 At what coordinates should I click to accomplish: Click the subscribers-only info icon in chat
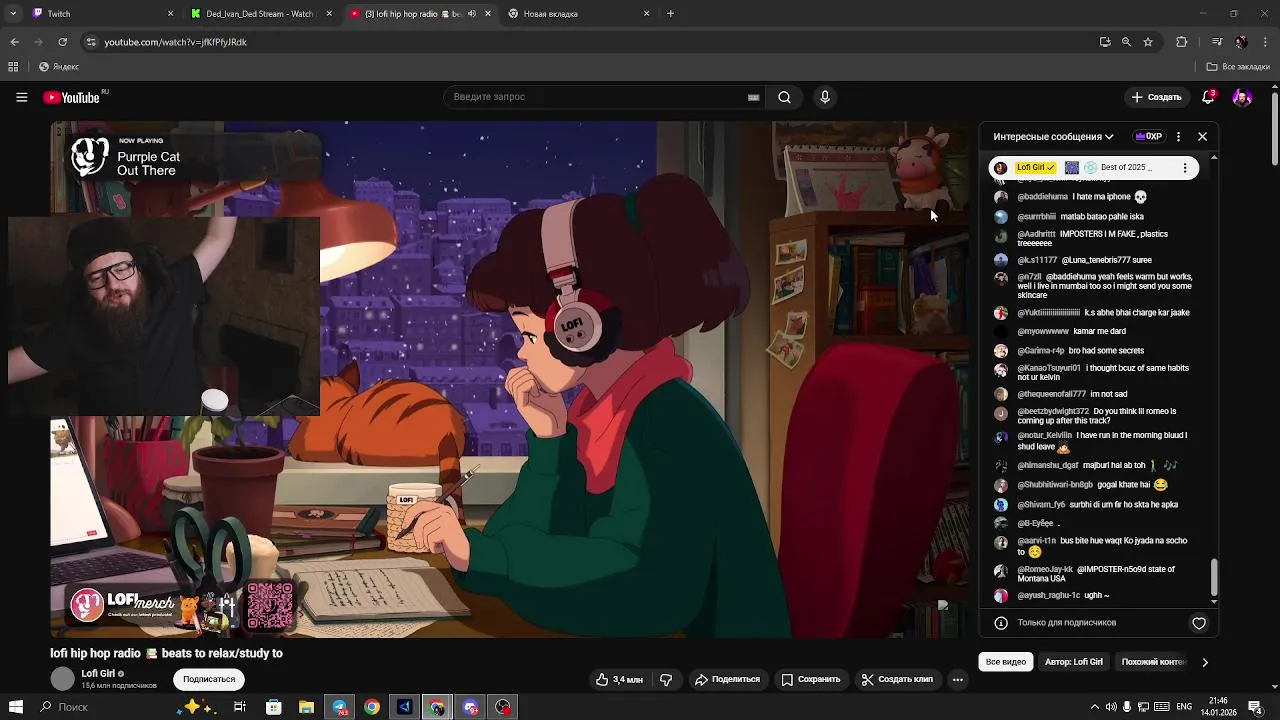pyautogui.click(x=1000, y=623)
